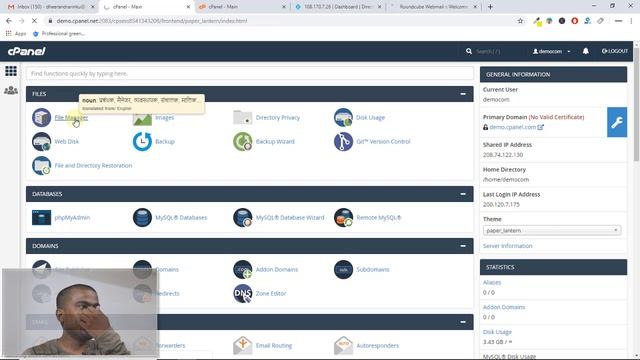The width and height of the screenshot is (640, 360).
Task: Open the Server Information link
Action: 507,246
